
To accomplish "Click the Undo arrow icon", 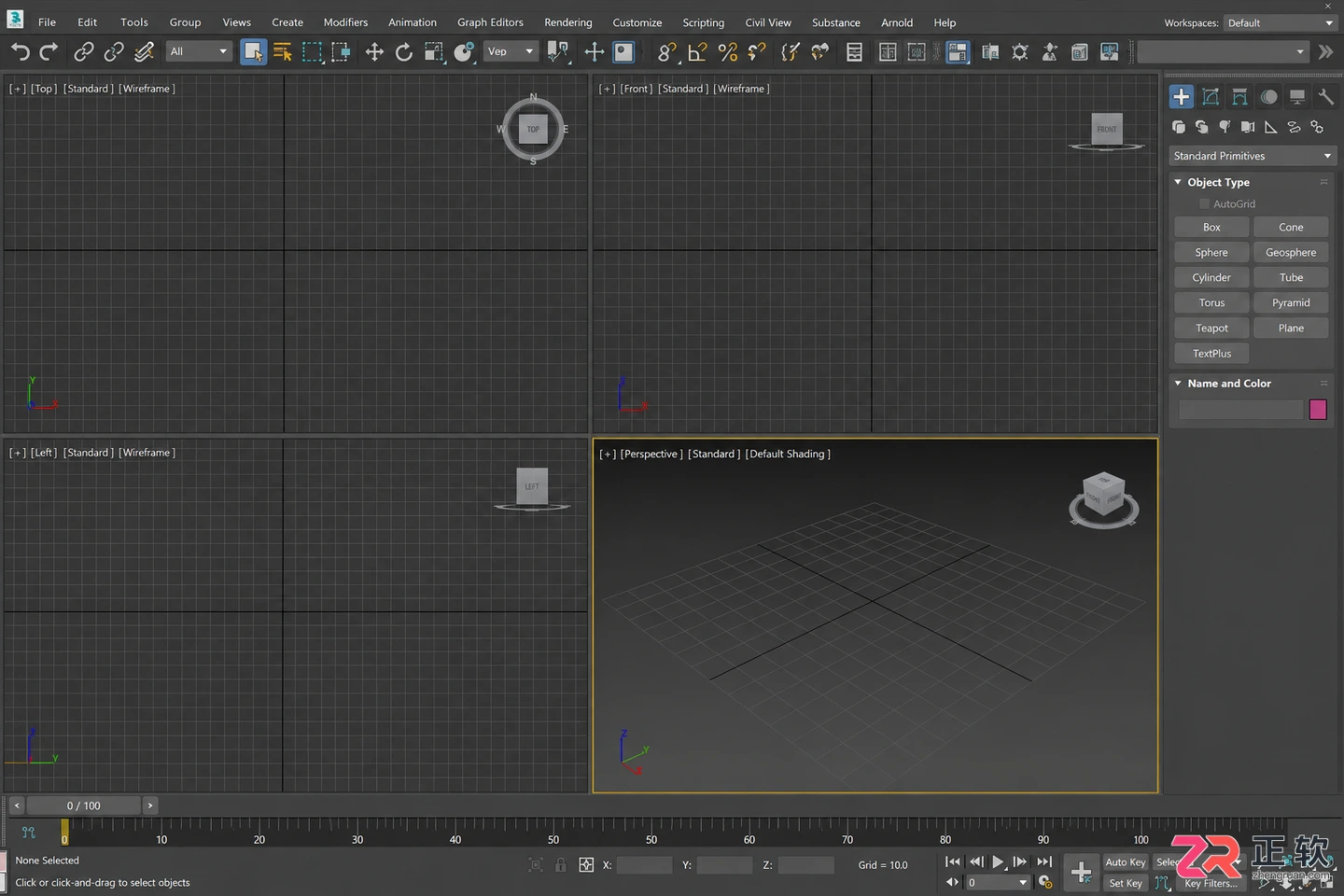I will [x=21, y=52].
